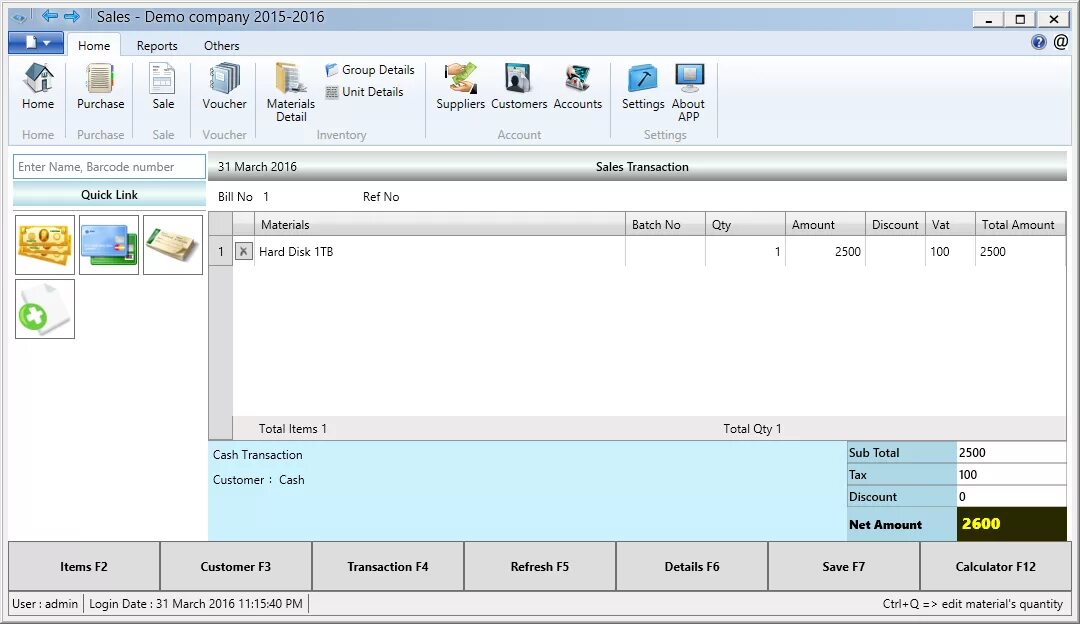The width and height of the screenshot is (1080, 624).
Task: Click the back arrow in title bar
Action: pos(49,16)
